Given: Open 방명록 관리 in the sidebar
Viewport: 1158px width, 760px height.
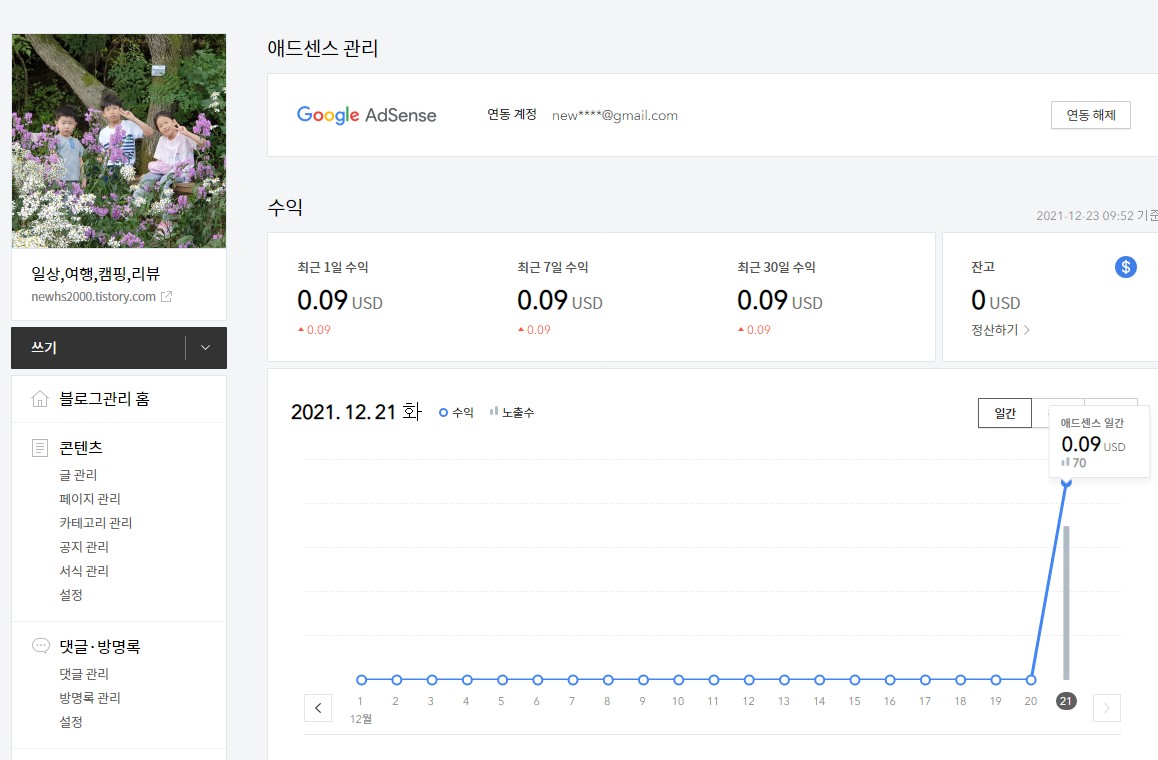Looking at the screenshot, I should (x=89, y=697).
